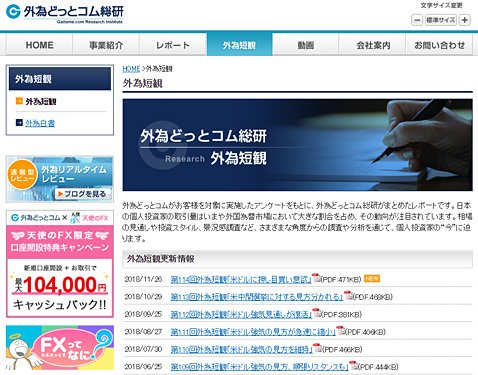Screen dimensions: 478x375
Task: Open the 事業紹介 navigation tab
Action: tap(106, 45)
